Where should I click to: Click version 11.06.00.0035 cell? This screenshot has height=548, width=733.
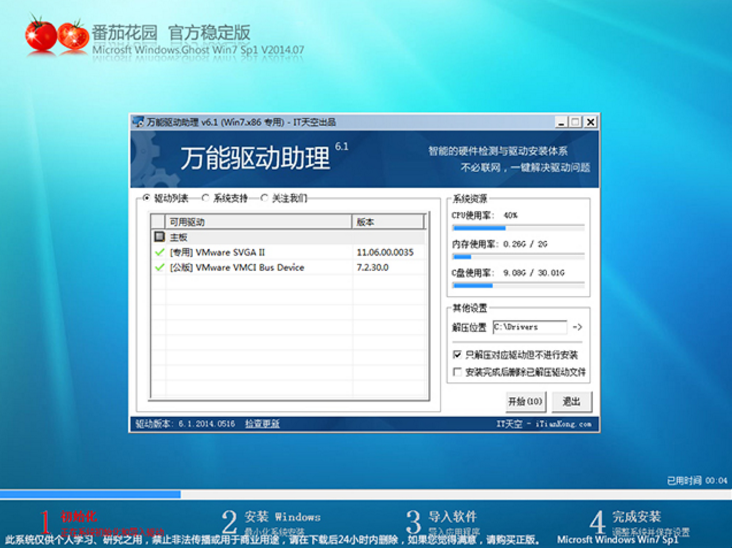(x=385, y=252)
